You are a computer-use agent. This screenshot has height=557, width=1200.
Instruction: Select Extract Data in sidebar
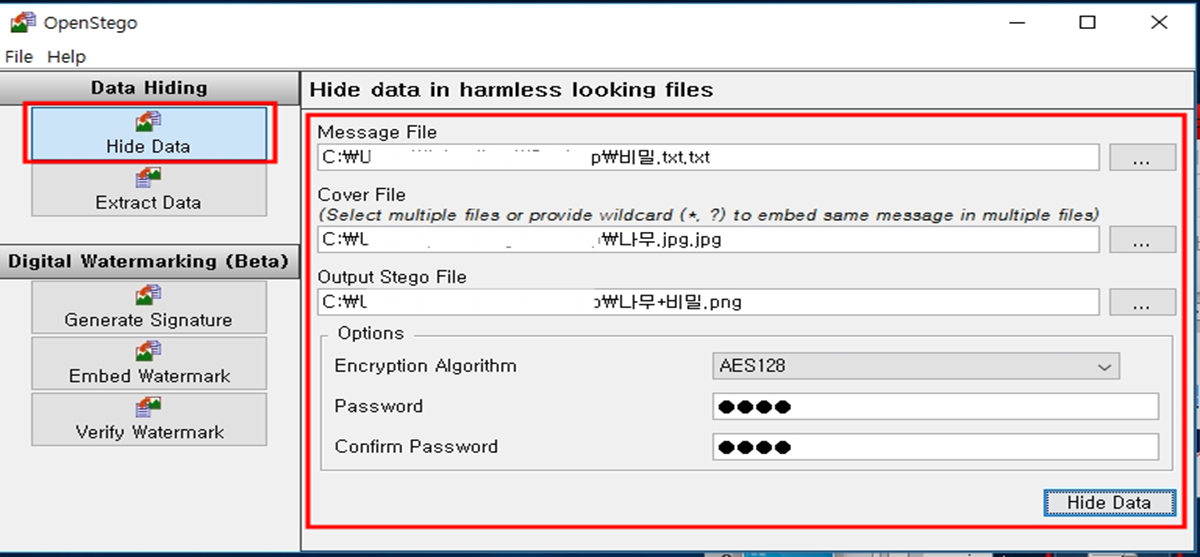click(149, 190)
